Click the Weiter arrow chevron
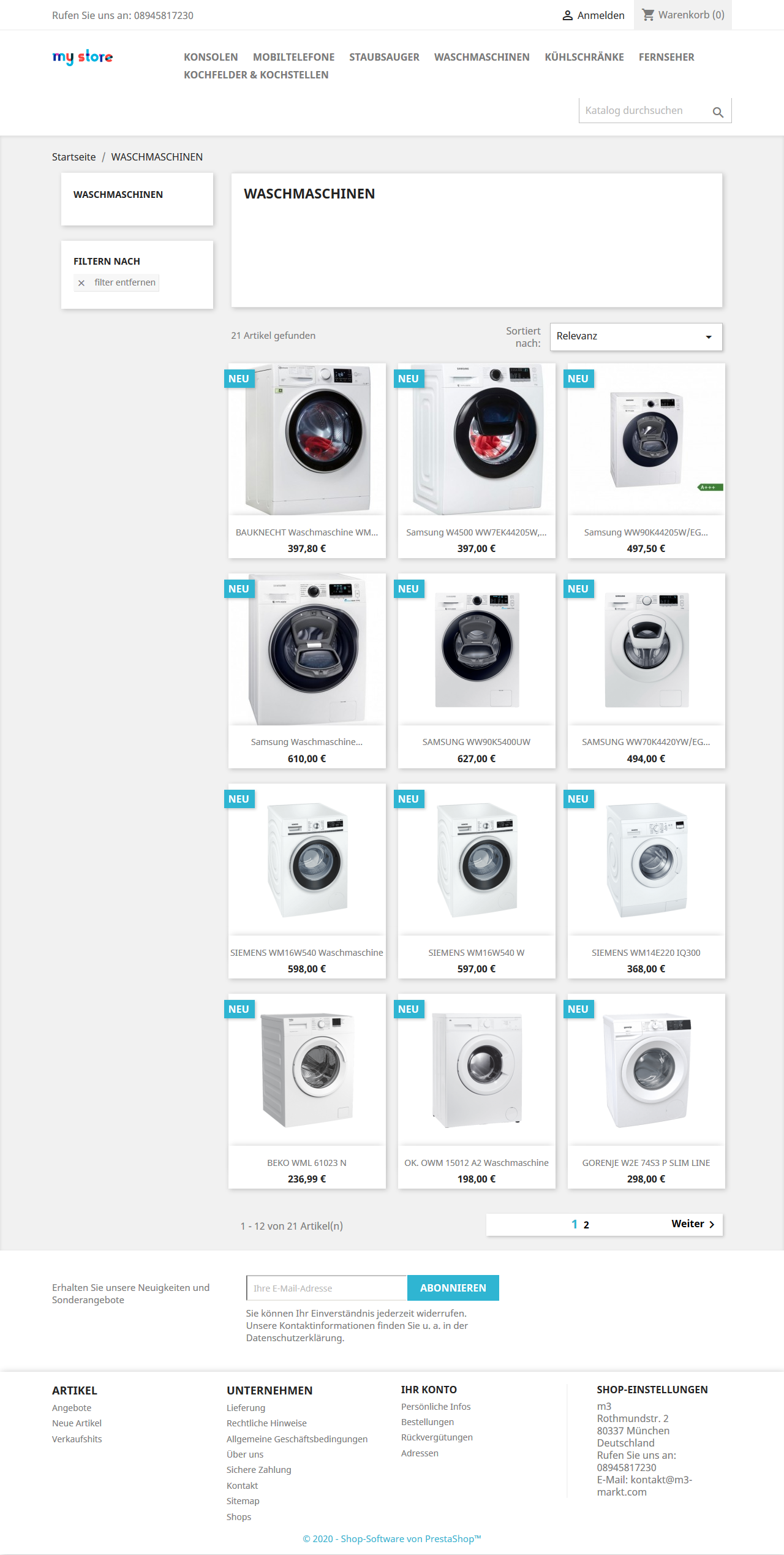Screen dimensions: 784x1555 point(712,1224)
